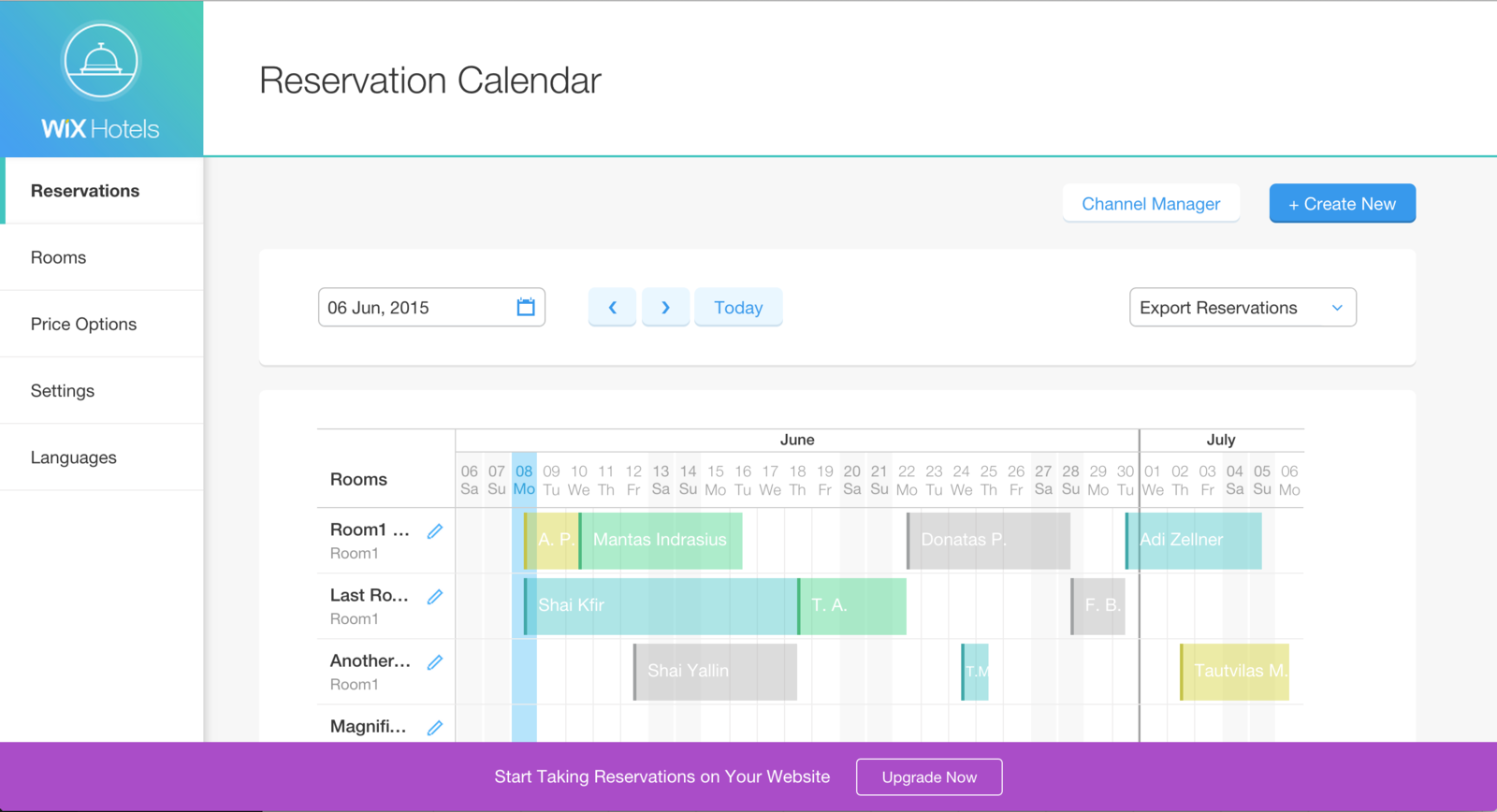
Task: Open the Mantas Indrasius reservation
Action: coord(661,541)
